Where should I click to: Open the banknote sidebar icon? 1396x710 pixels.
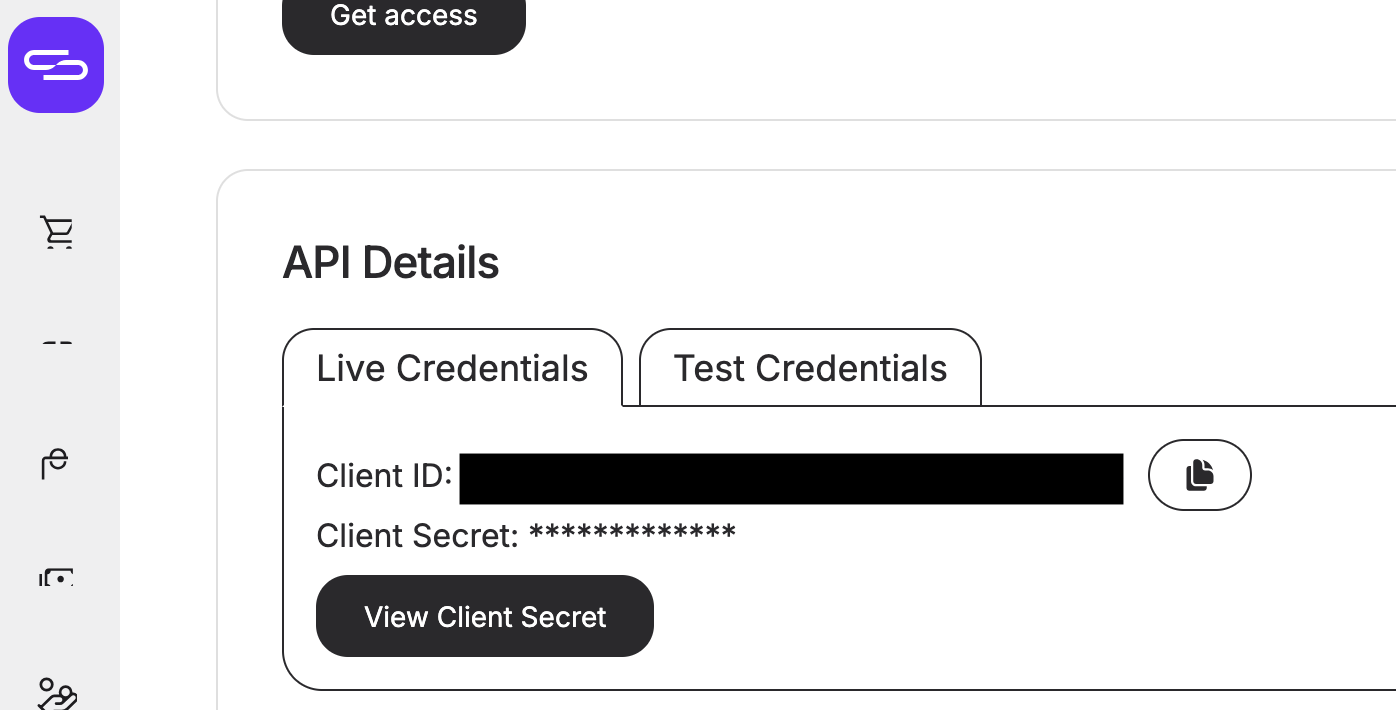57,577
